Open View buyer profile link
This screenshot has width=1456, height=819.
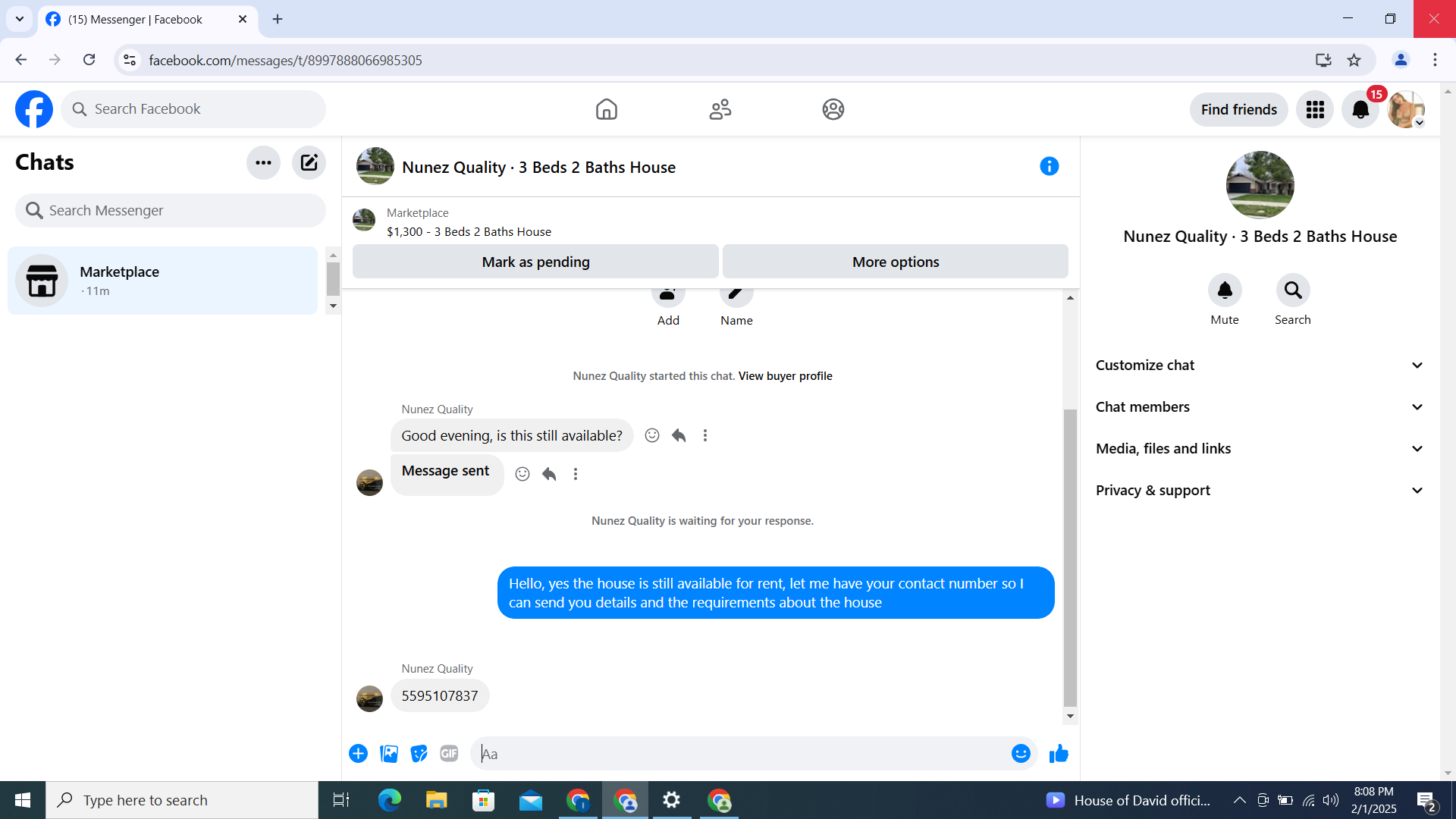[785, 376]
